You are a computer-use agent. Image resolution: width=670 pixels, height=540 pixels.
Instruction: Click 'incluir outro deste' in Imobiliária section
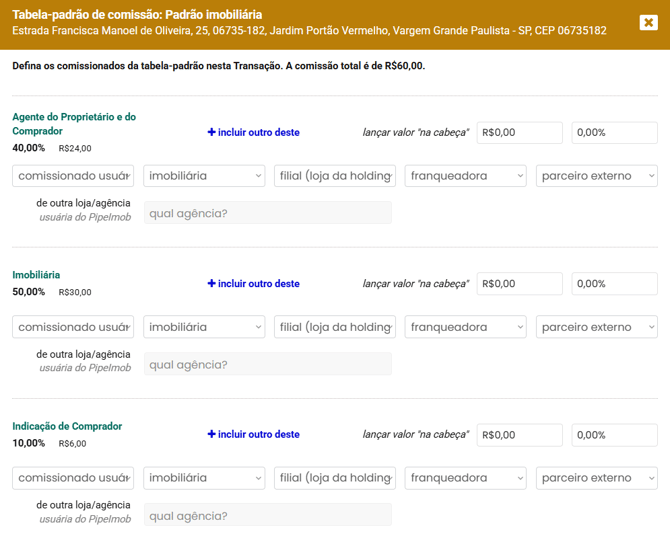tap(253, 284)
